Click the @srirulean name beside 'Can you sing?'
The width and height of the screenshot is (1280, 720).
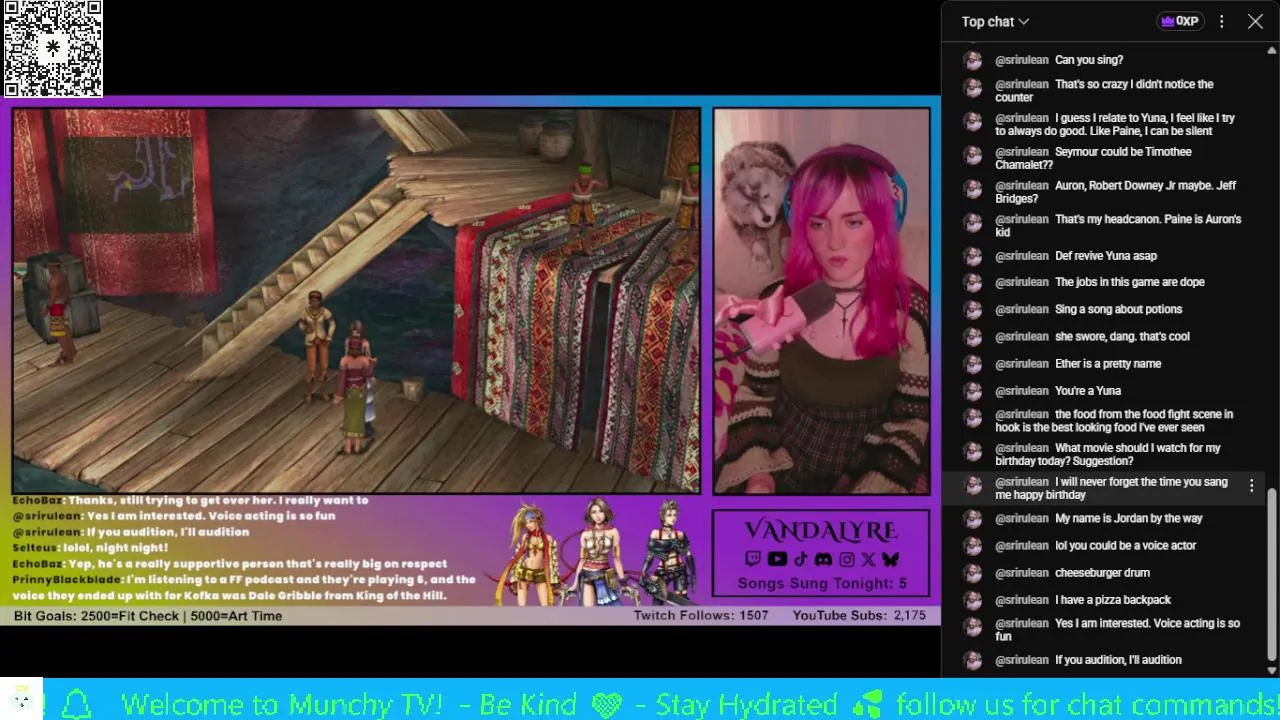(1022, 60)
